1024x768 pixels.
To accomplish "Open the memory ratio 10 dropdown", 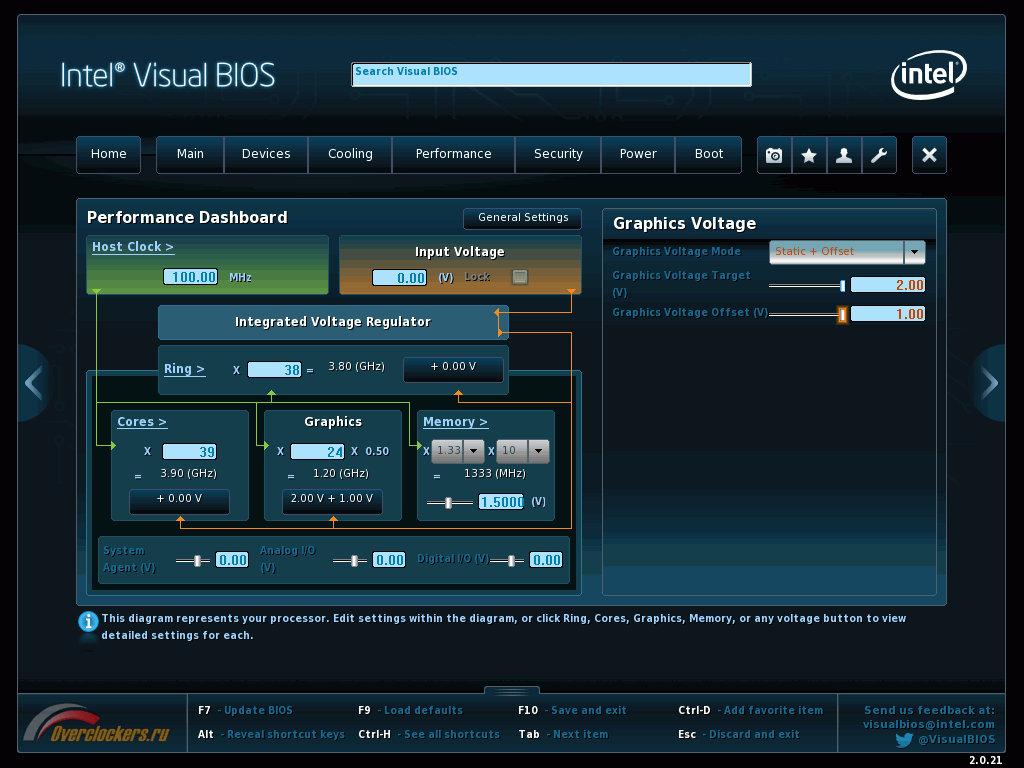I will [x=522, y=451].
